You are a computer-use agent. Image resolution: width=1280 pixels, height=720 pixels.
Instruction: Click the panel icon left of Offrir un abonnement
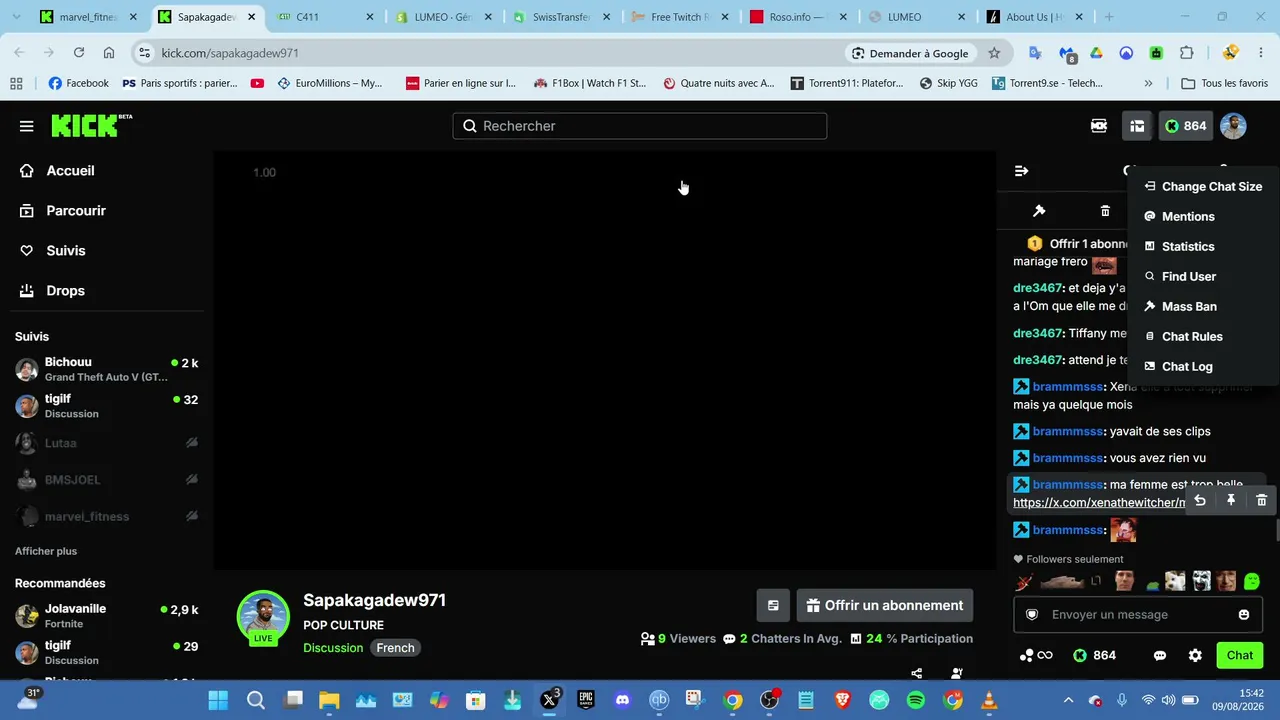(x=773, y=606)
